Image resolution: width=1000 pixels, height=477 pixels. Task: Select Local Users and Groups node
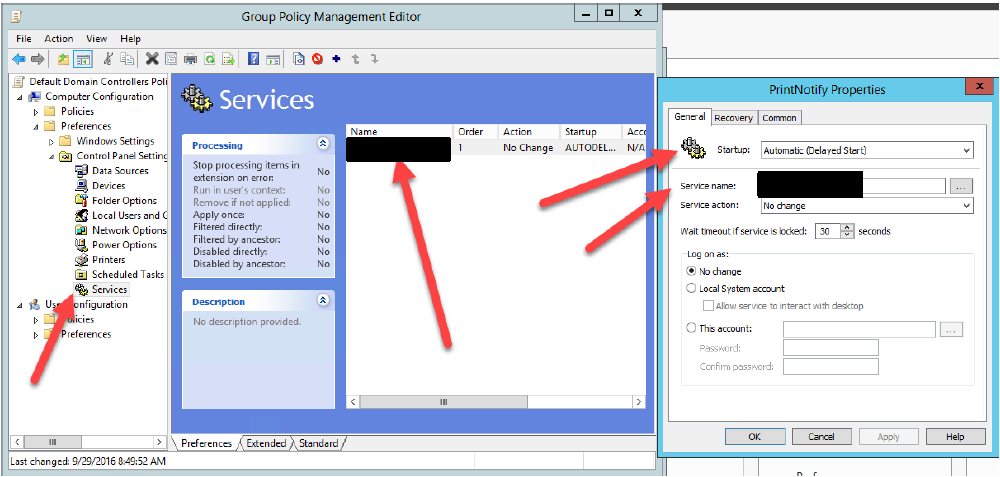click(129, 216)
